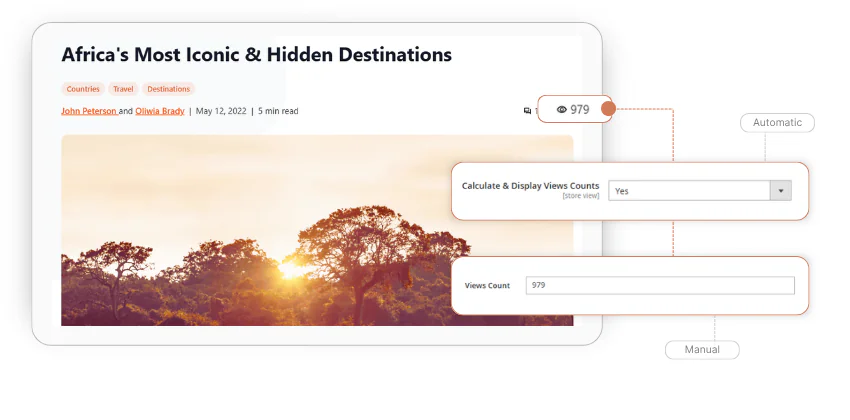
Task: Open the Calculate & Display Views Counts dropdown arrow
Action: [x=780, y=191]
